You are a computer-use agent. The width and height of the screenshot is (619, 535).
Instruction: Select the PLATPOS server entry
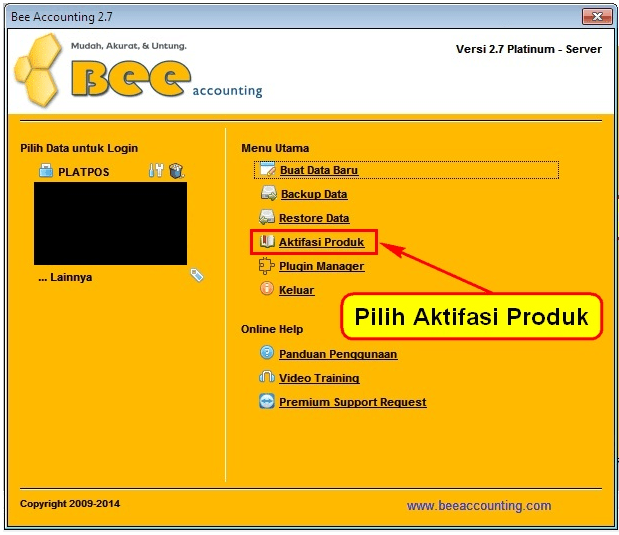pyautogui.click(x=82, y=172)
